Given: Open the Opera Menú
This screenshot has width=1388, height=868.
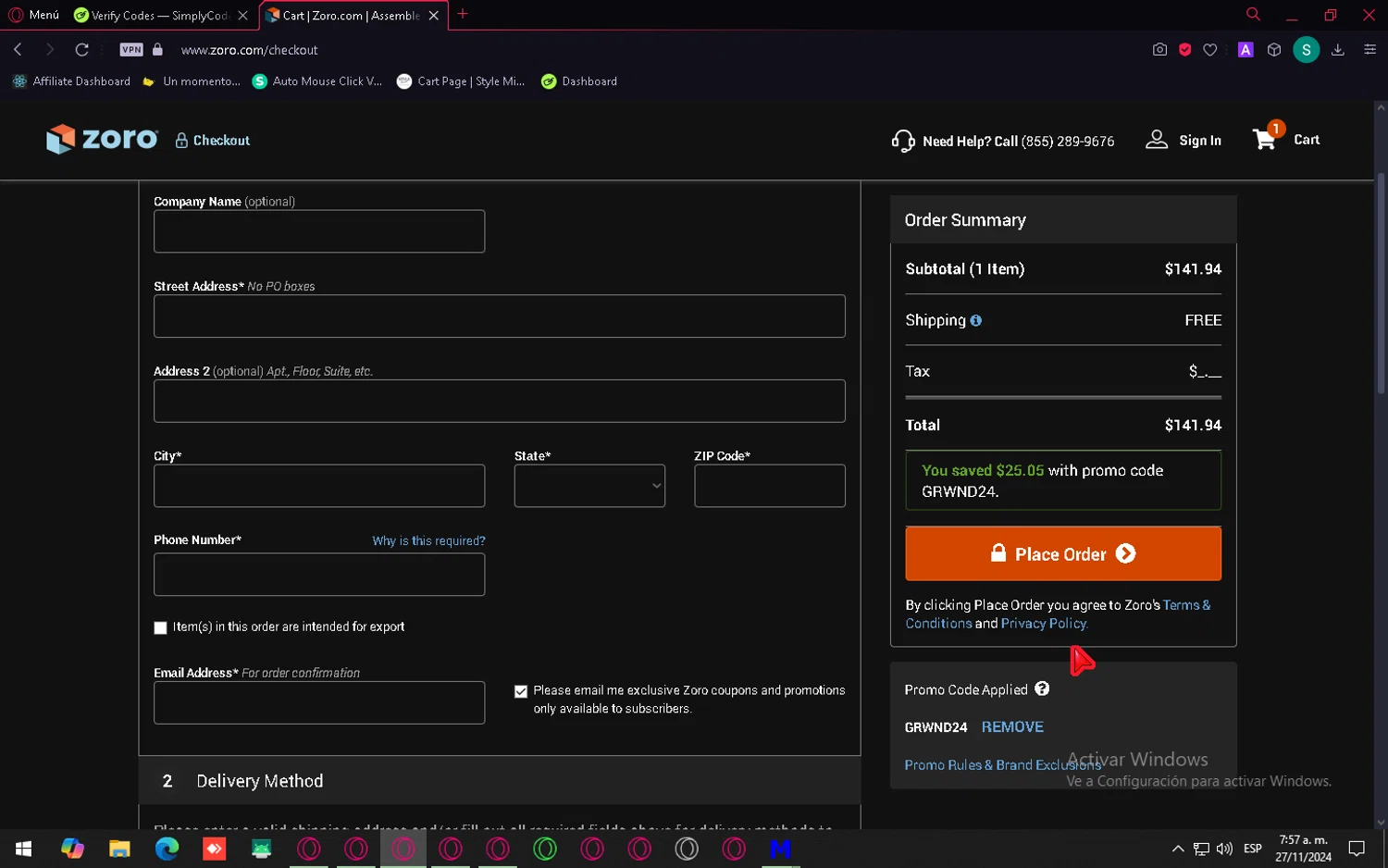Looking at the screenshot, I should (33, 15).
